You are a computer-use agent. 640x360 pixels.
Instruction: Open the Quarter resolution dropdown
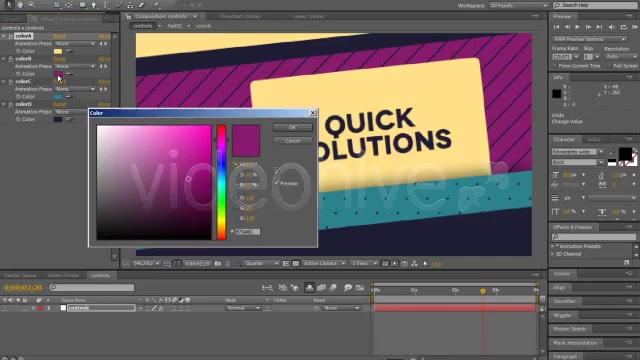click(262, 264)
